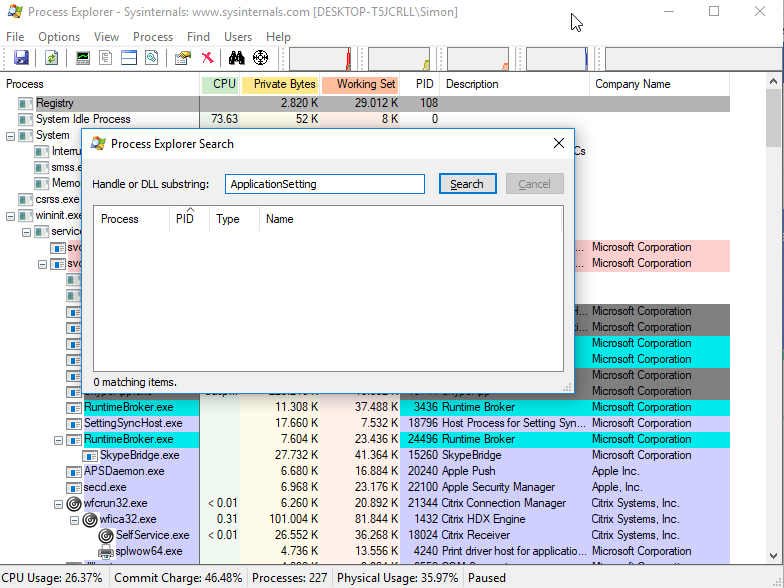The image size is (784, 588).
Task: Toggle the lower pane toolbar icon
Action: [128, 58]
